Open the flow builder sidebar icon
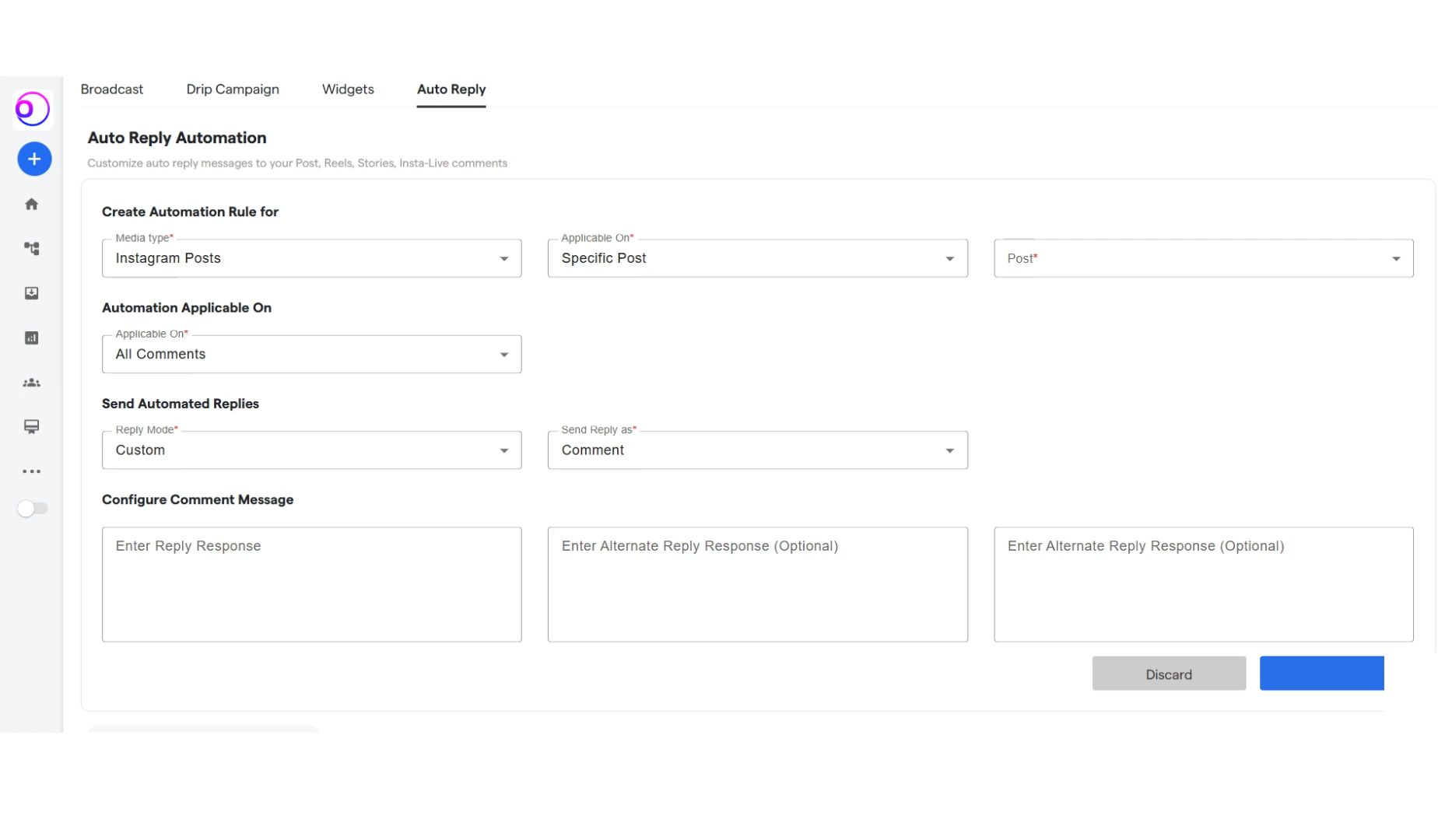The image size is (1452, 840). coord(32,249)
